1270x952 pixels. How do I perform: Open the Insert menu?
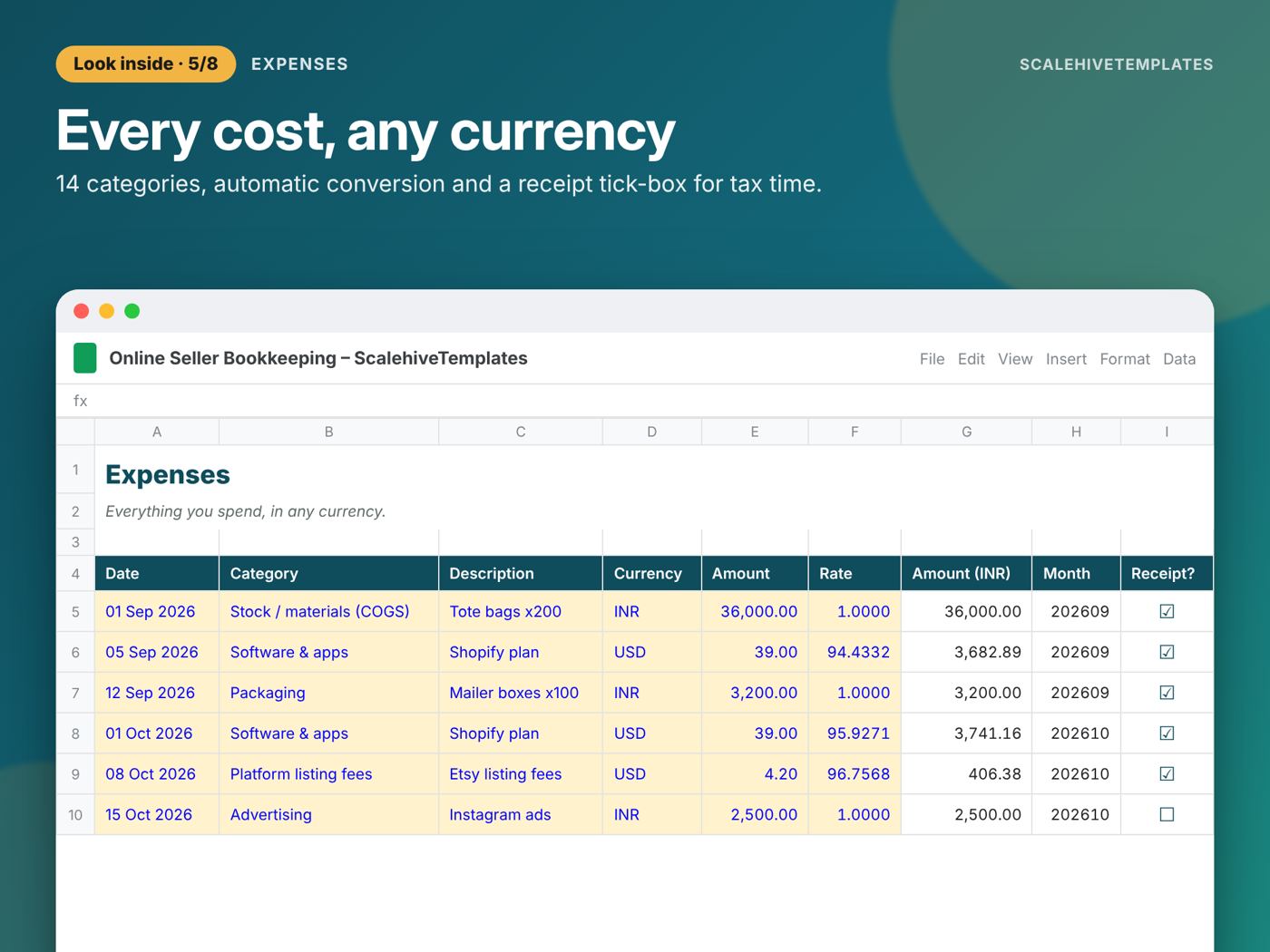[1066, 359]
